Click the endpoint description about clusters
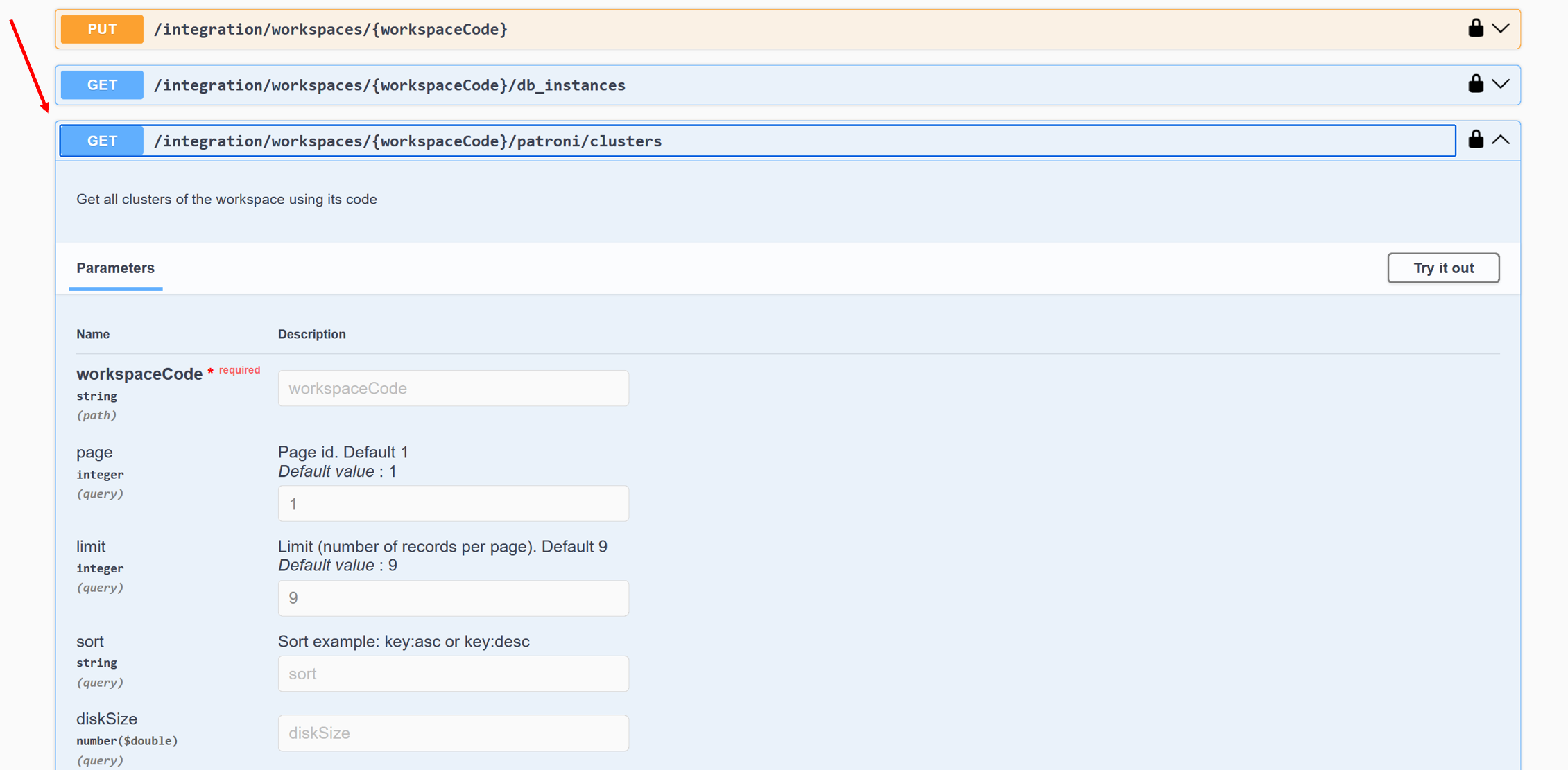 point(226,200)
